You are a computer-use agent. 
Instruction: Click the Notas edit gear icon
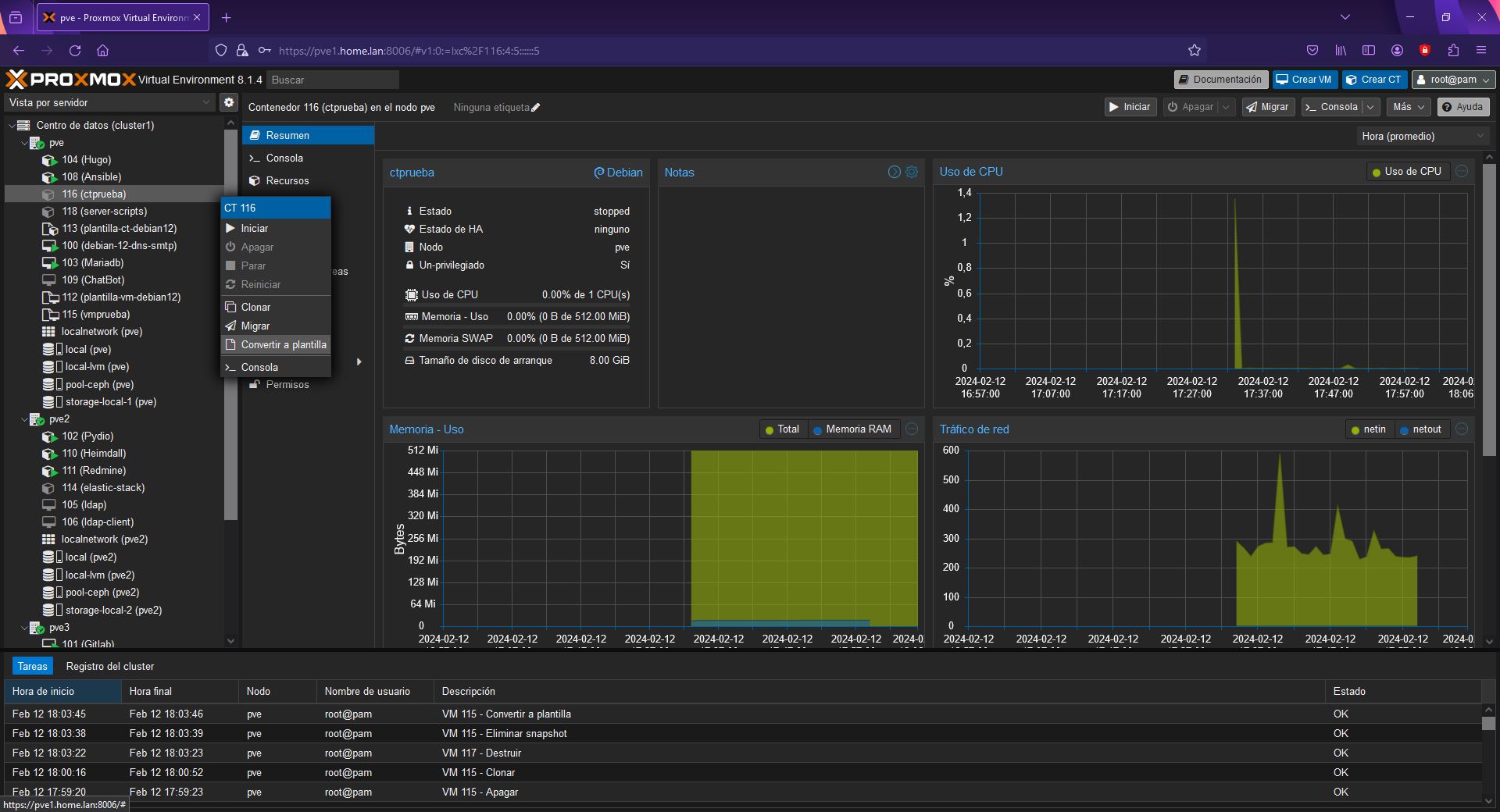(x=912, y=172)
